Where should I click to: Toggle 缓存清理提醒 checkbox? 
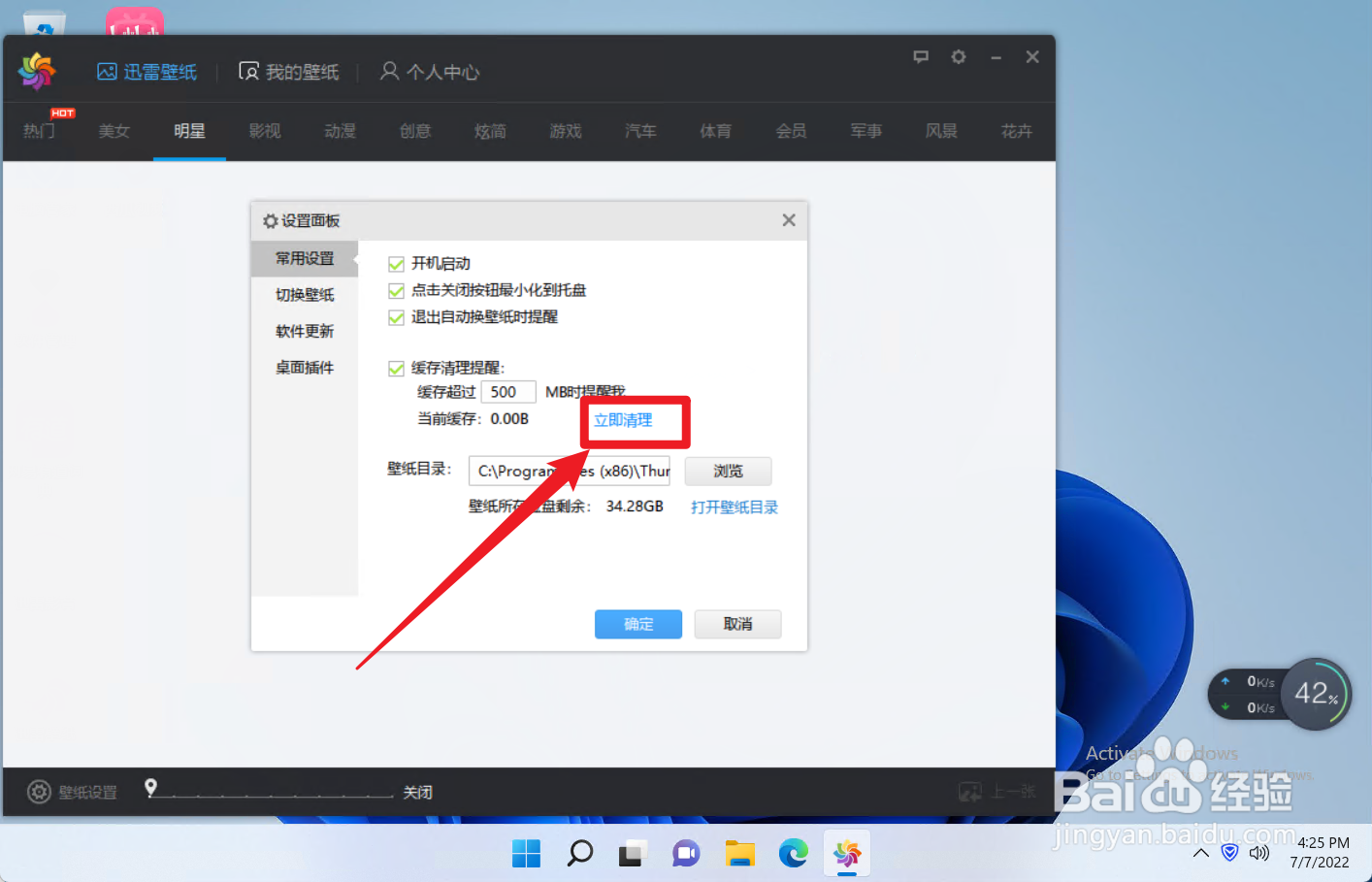[x=396, y=368]
